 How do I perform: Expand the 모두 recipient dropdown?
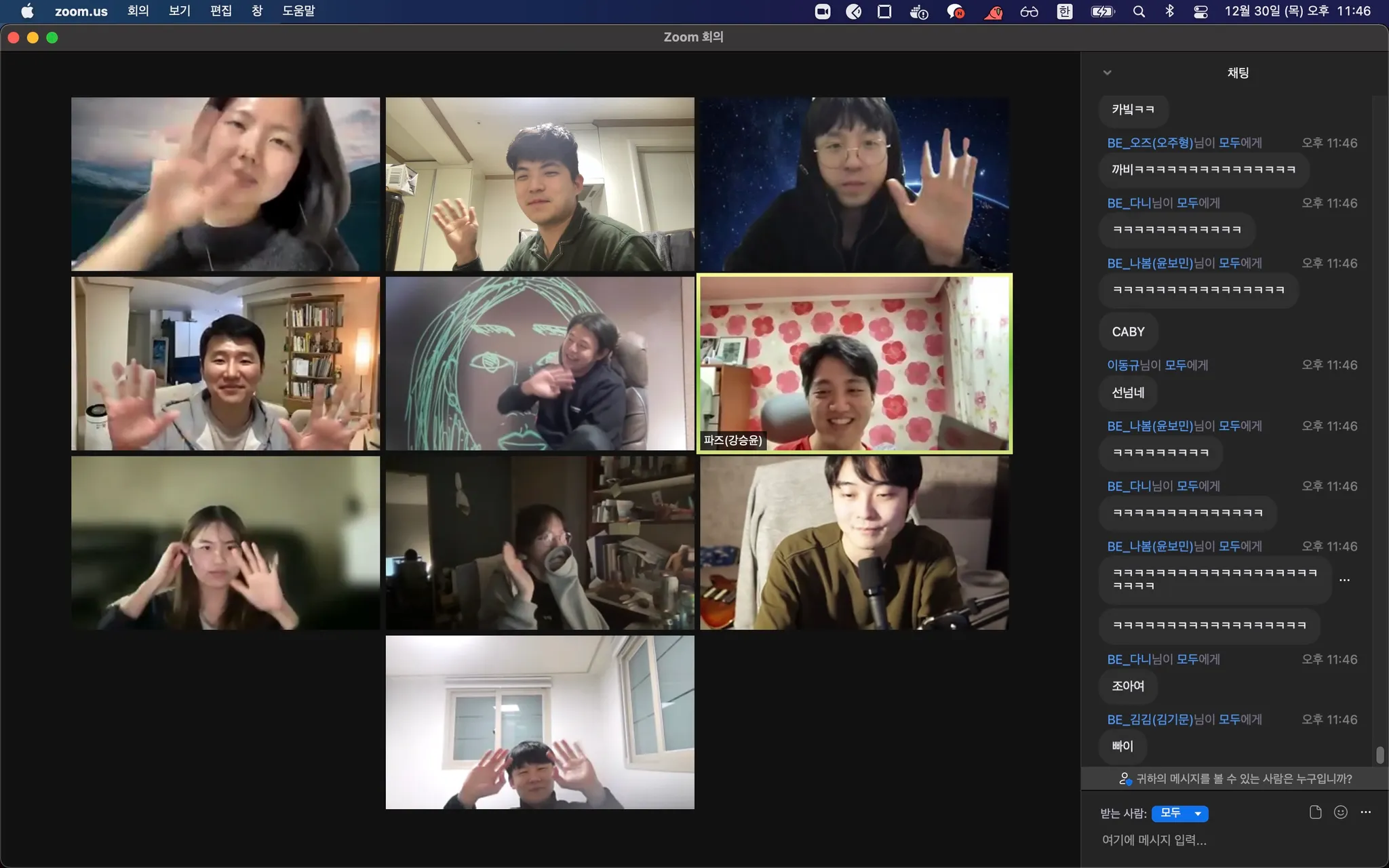pyautogui.click(x=1180, y=813)
